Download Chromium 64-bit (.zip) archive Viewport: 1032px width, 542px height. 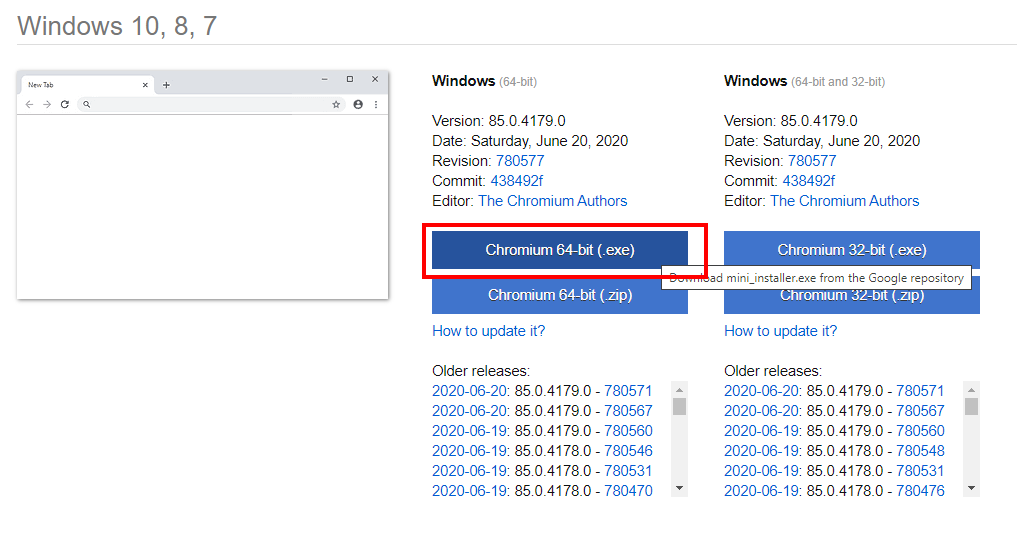[x=560, y=295]
